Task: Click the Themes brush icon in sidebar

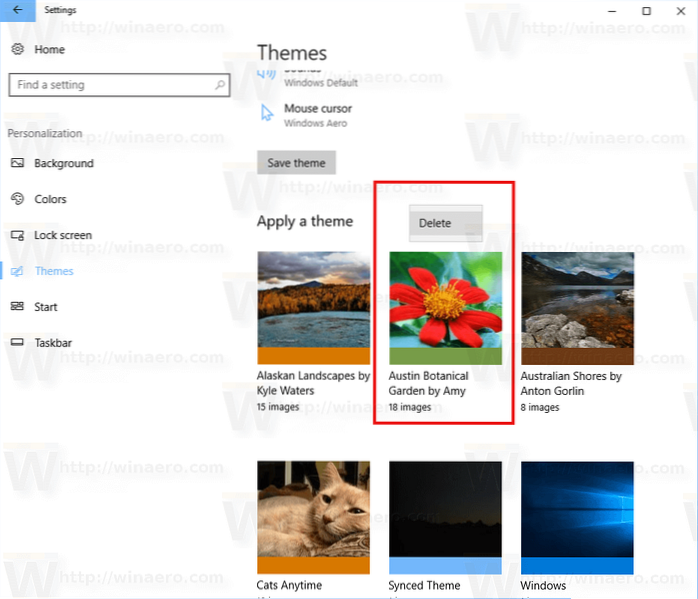Action: pos(17,271)
